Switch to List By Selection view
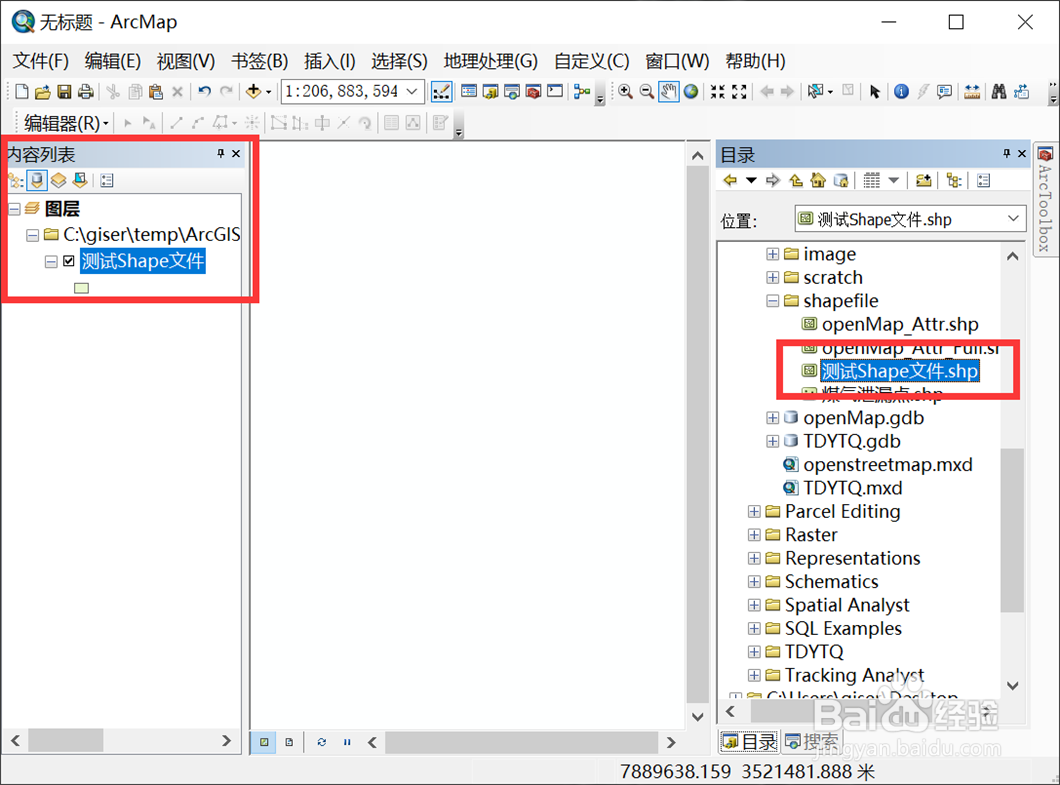 [x=80, y=181]
